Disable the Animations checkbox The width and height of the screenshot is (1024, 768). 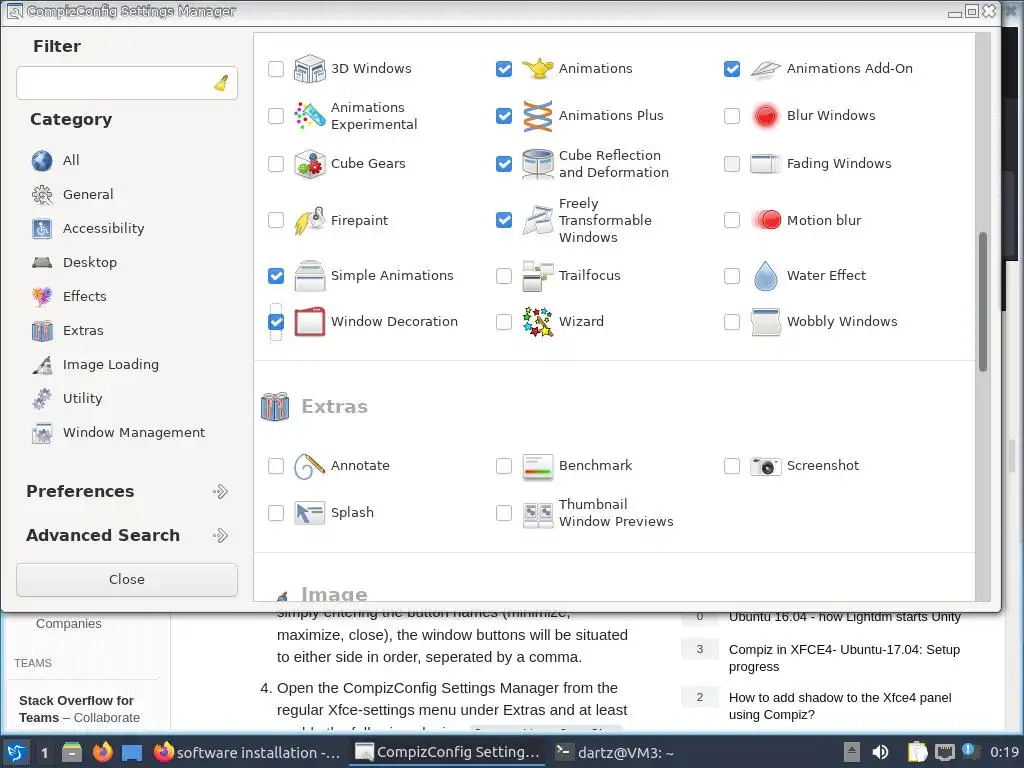point(504,69)
